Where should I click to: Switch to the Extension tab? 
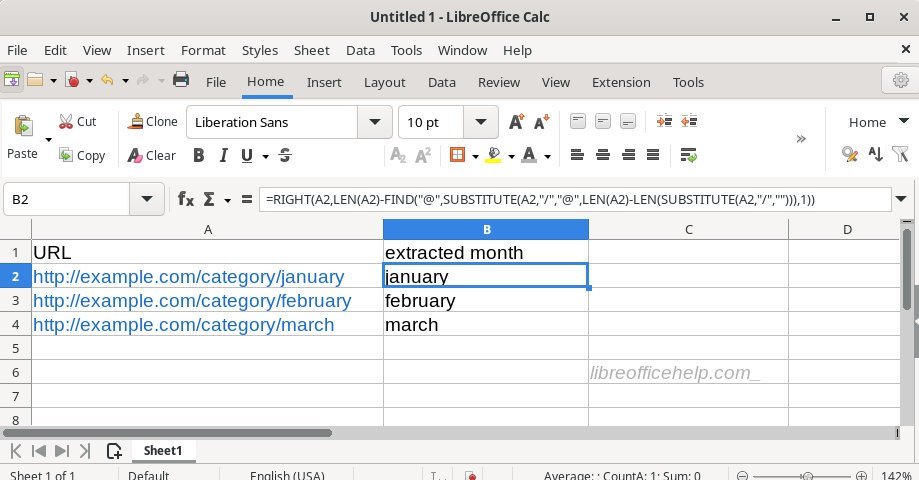point(621,82)
